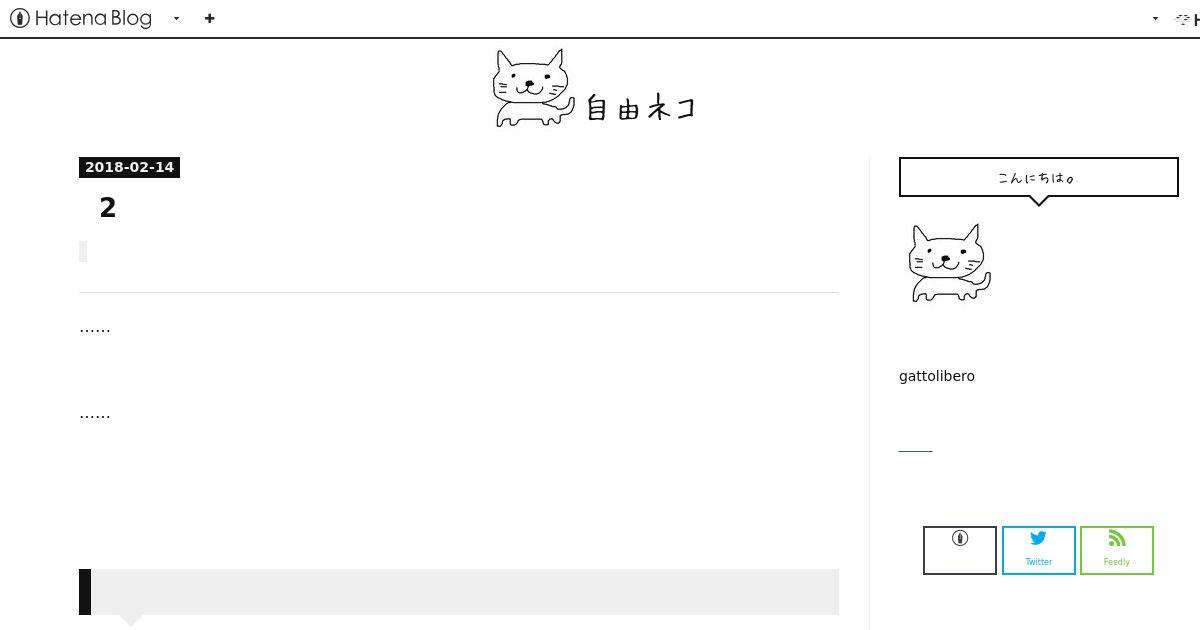The height and width of the screenshot is (630, 1200).
Task: Click the small link under gattolibero
Action: coord(915,450)
